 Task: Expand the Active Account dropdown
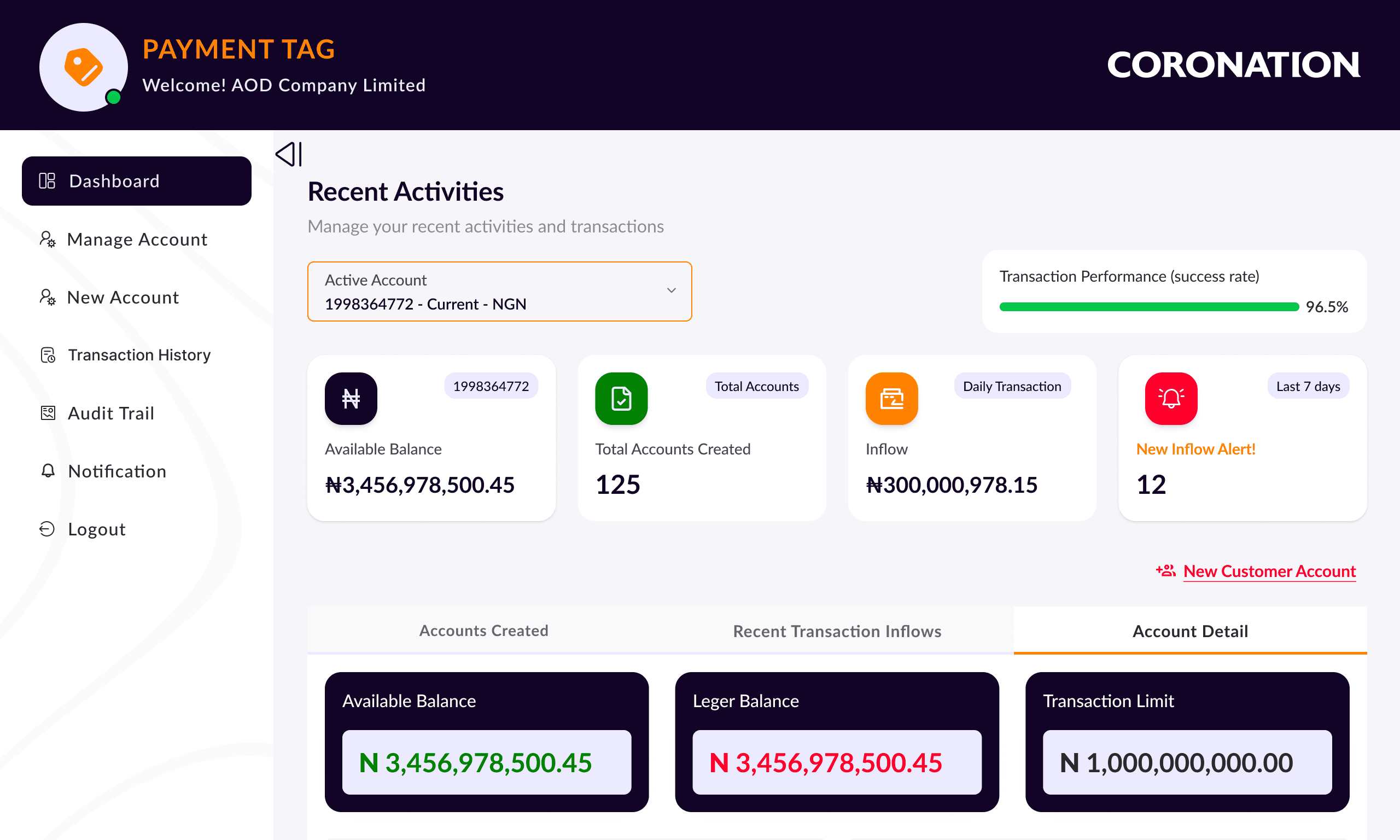coord(499,291)
